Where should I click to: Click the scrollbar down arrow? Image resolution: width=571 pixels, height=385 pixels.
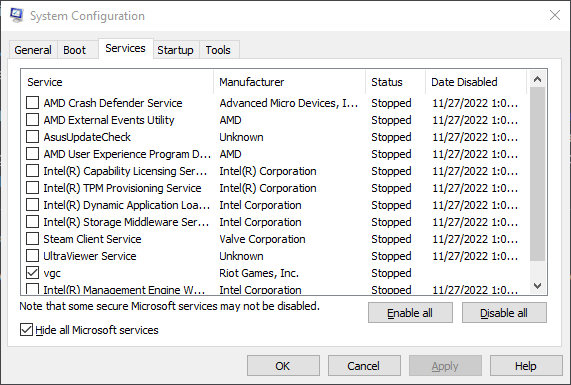537,286
